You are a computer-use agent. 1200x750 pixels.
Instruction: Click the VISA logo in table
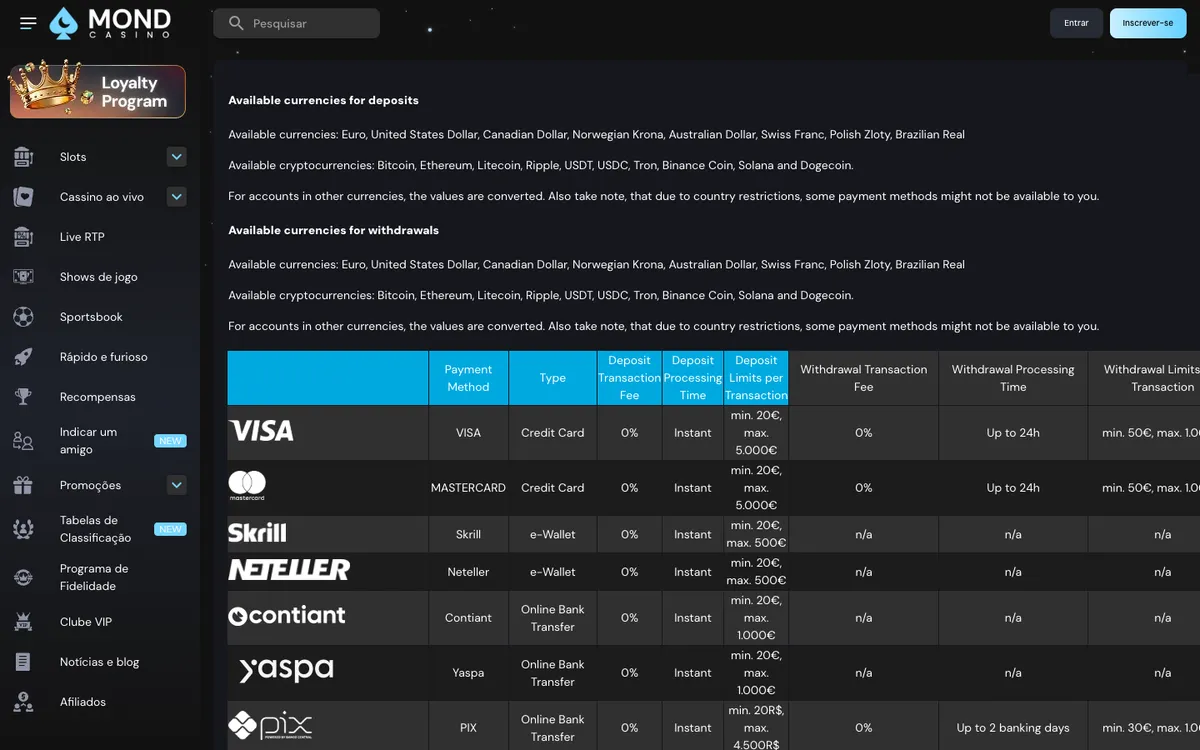(x=261, y=431)
